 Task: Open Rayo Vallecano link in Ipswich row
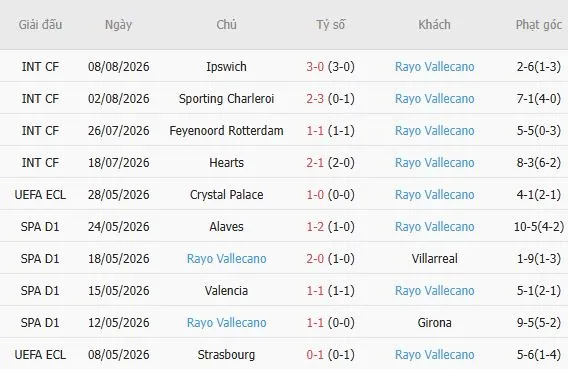(x=434, y=67)
